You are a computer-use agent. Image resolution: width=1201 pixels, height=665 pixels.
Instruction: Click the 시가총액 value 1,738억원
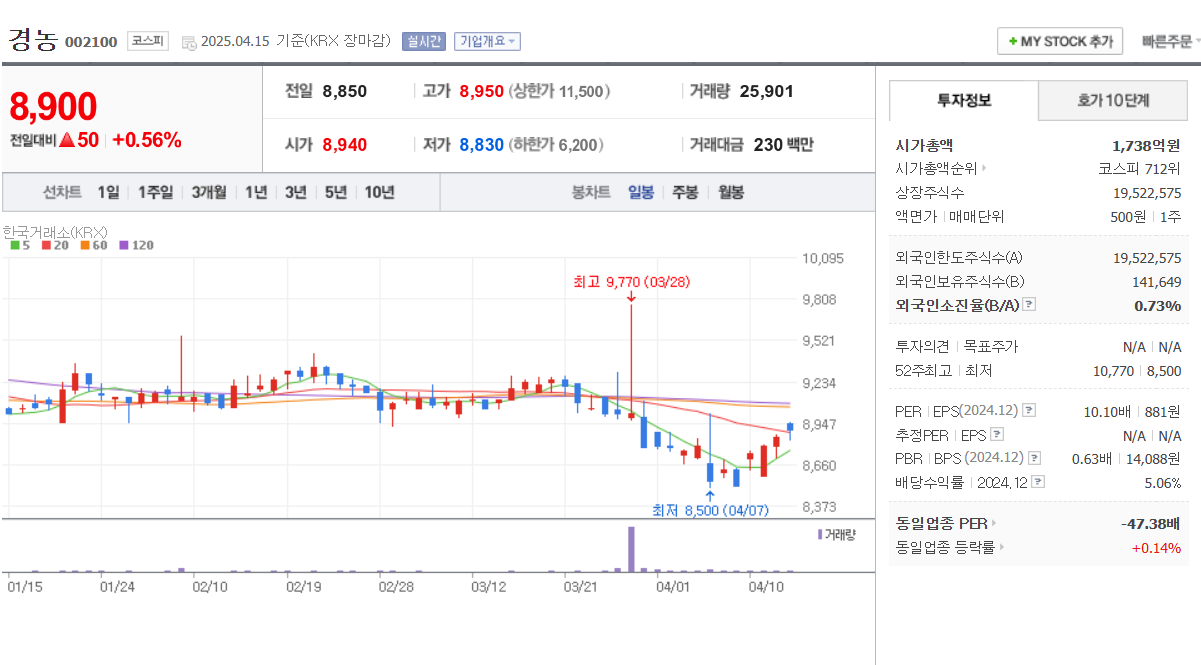point(1146,145)
